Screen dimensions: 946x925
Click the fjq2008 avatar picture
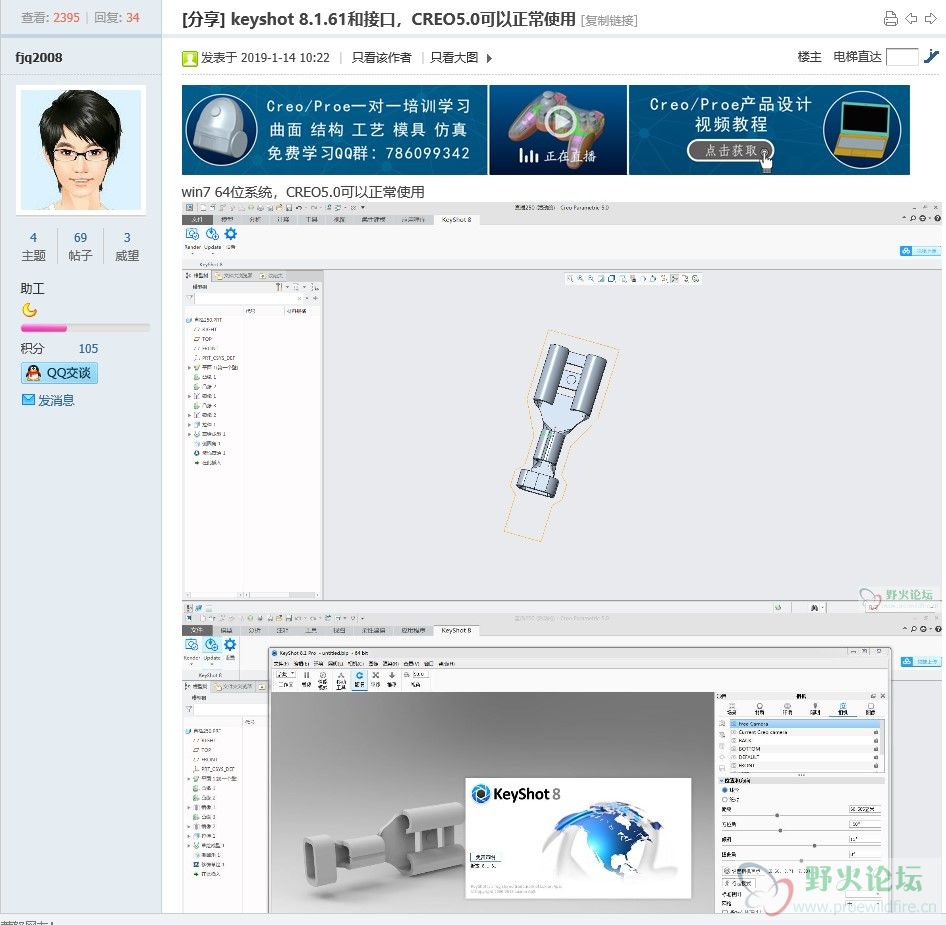(x=81, y=150)
